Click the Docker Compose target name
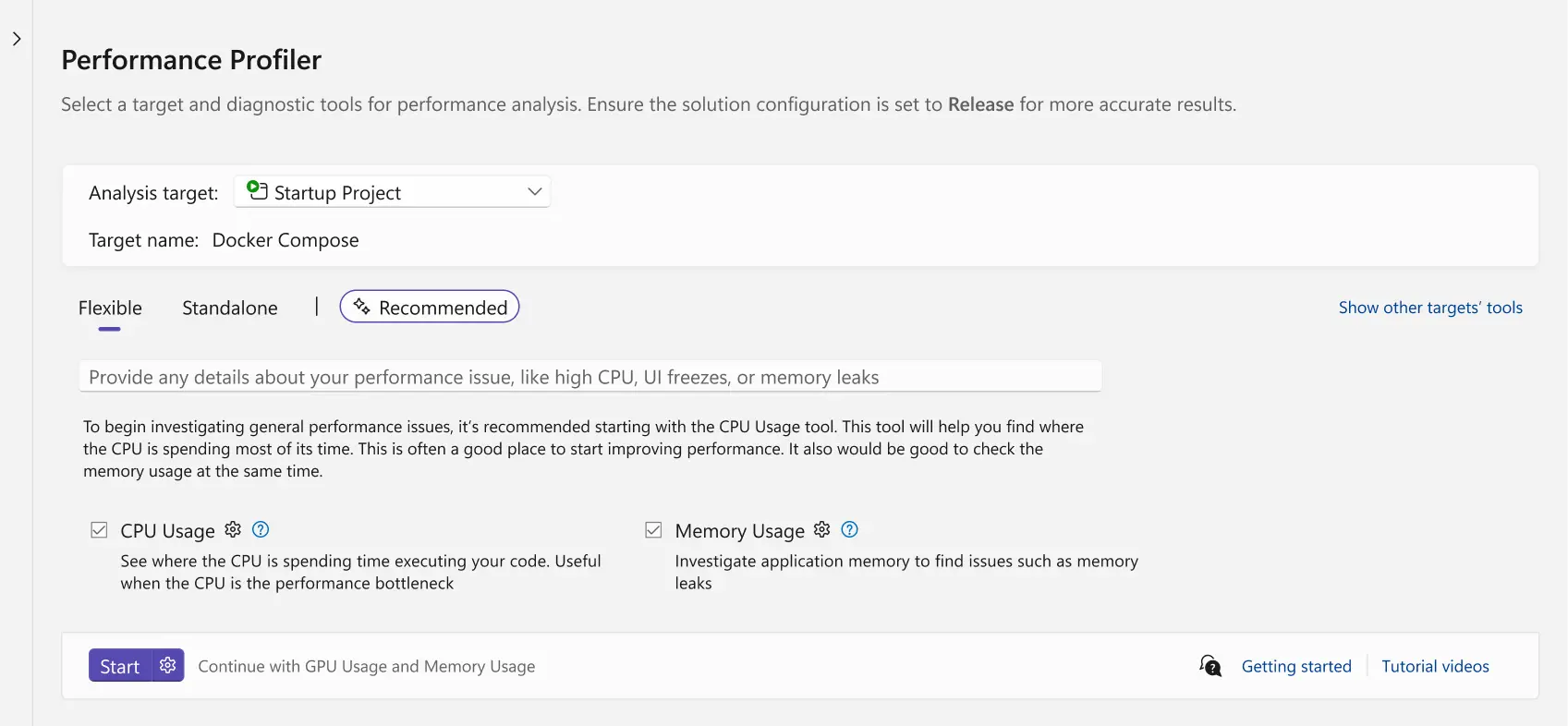Screen dimensions: 1568x726 (286, 240)
